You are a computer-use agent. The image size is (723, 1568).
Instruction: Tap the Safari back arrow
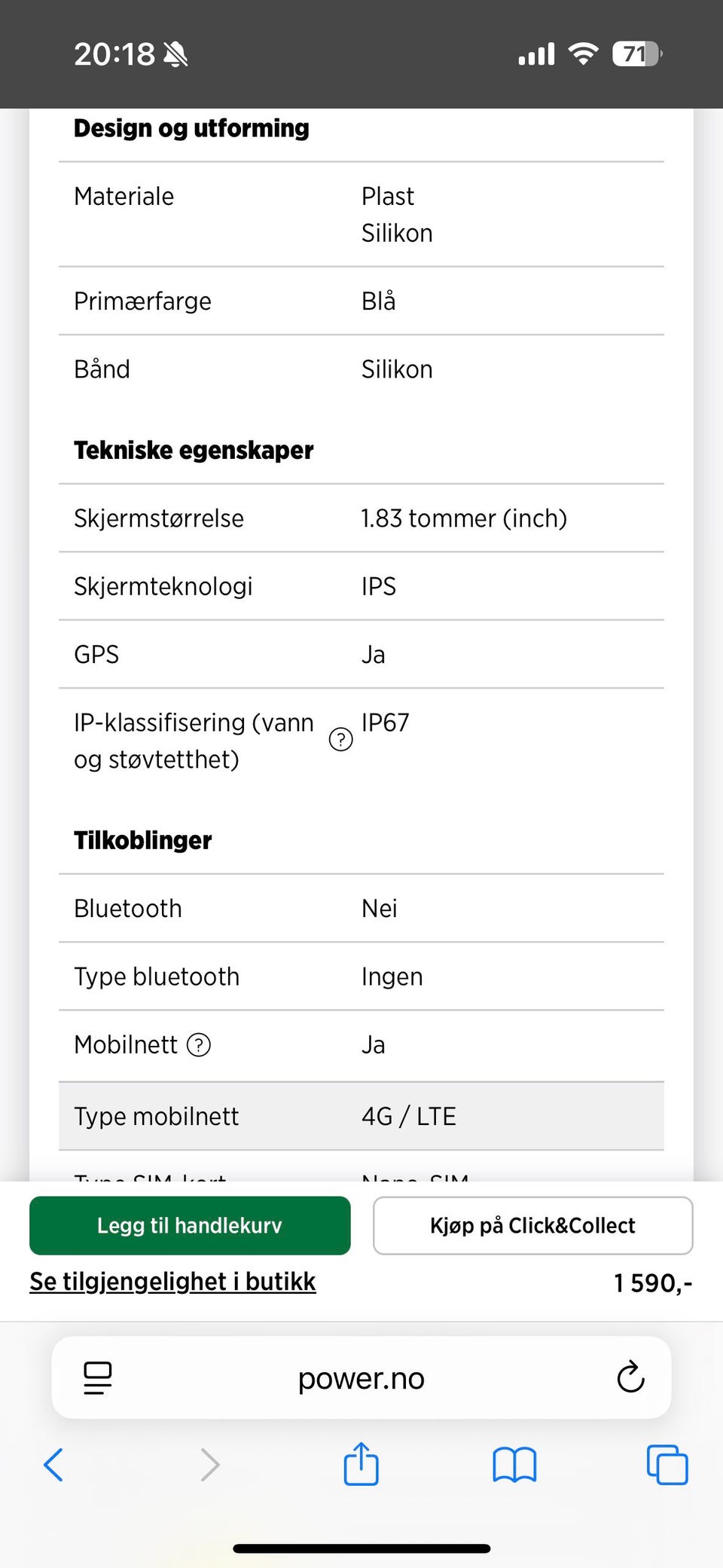(53, 1465)
